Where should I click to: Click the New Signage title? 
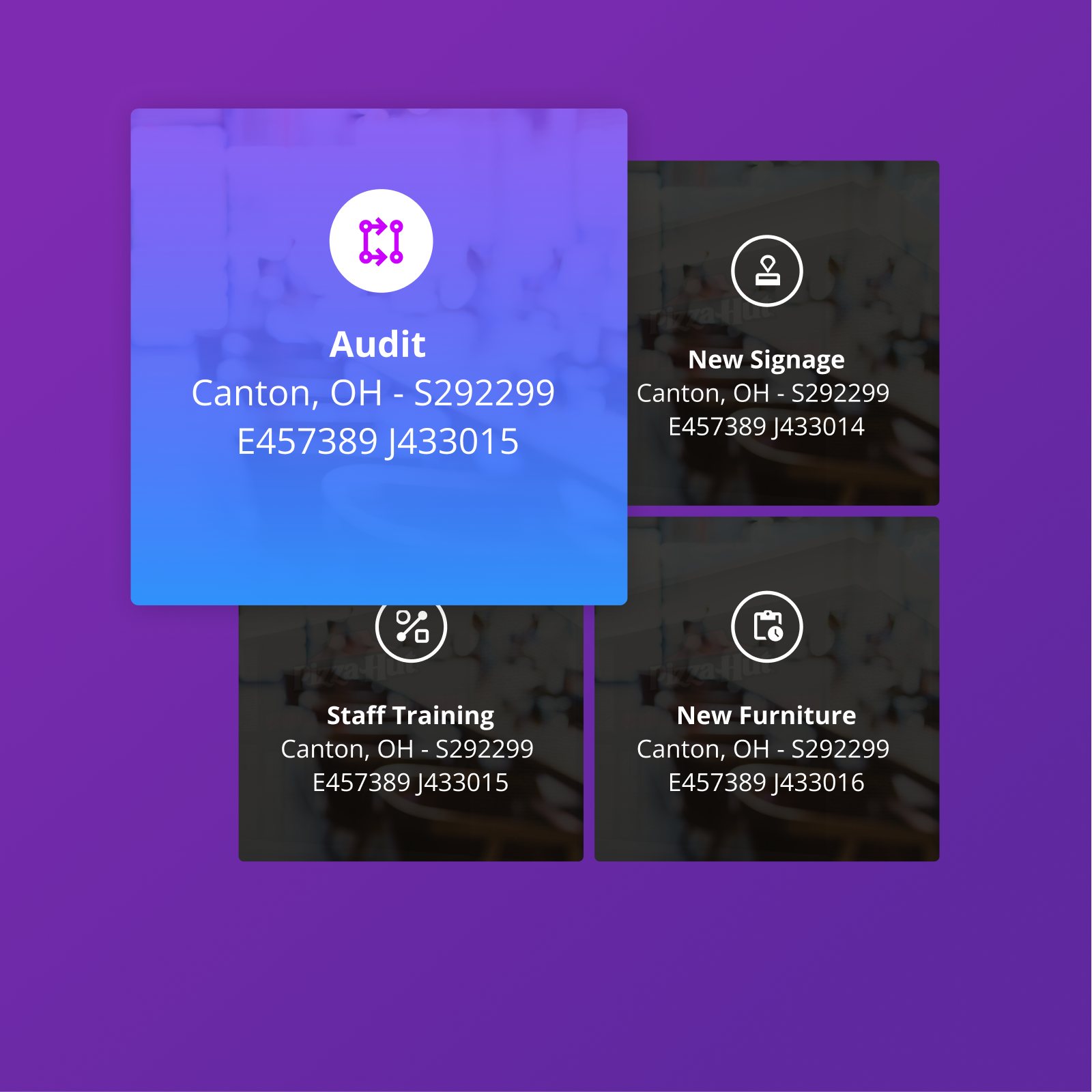(766, 360)
